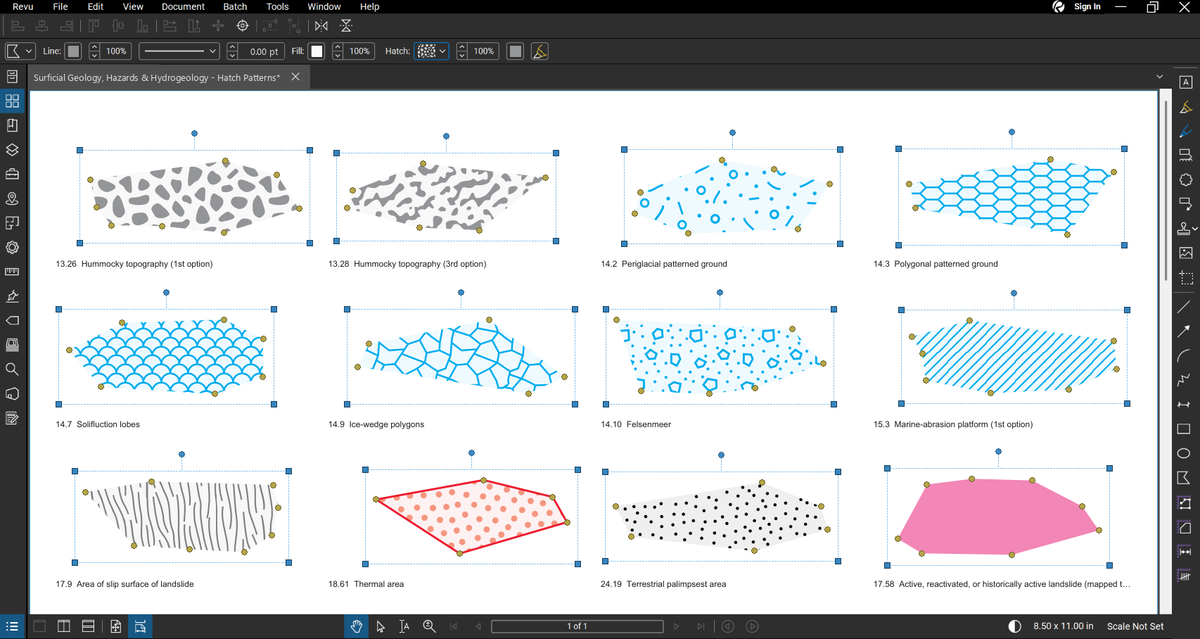Select the Rectangle tool in right toolbar
Screen dimensions: 1200x639
point(1185,429)
